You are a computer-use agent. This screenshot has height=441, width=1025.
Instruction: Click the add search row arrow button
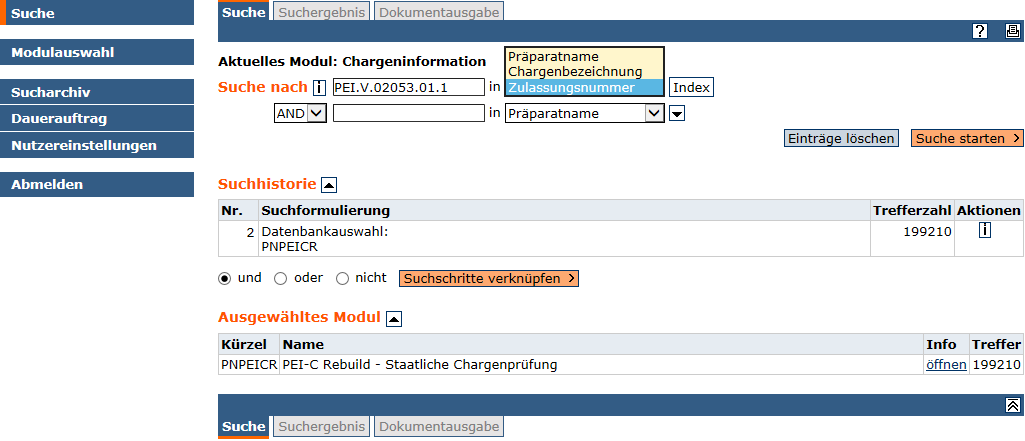click(677, 114)
